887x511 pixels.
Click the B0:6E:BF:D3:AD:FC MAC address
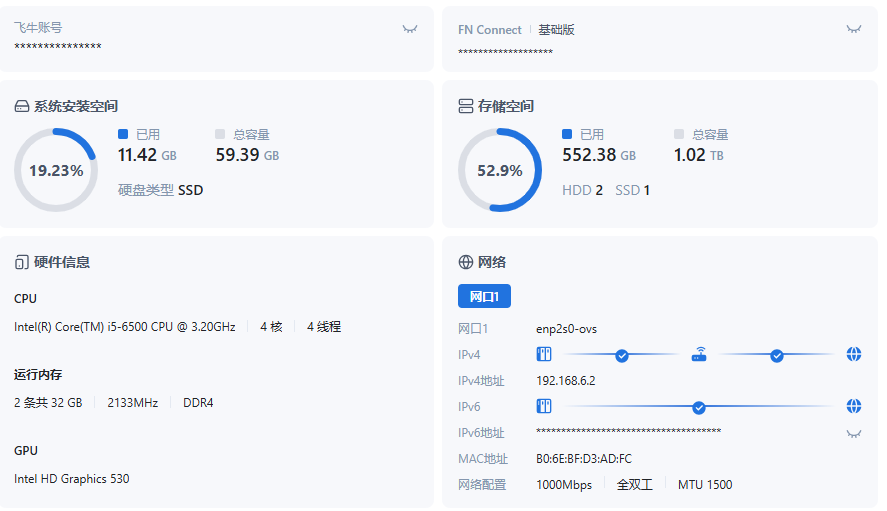tap(584, 459)
